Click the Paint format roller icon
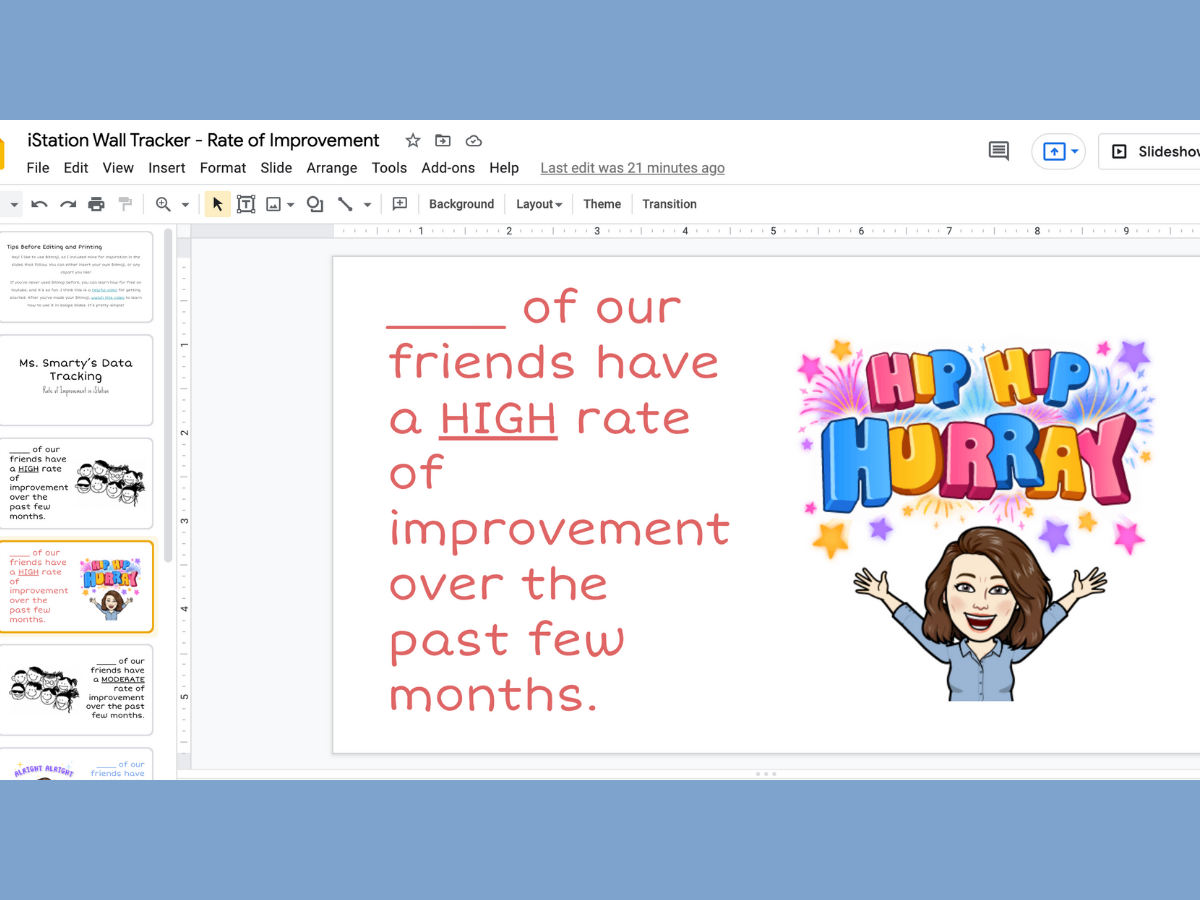Viewport: 1200px width, 900px height. pyautogui.click(x=125, y=204)
